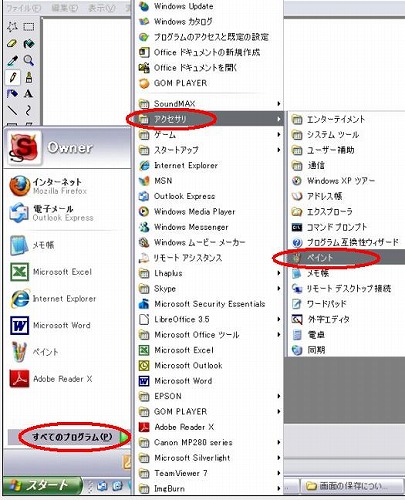Click すべてのプログラム(P) button
The image size is (405, 500).
point(69,437)
